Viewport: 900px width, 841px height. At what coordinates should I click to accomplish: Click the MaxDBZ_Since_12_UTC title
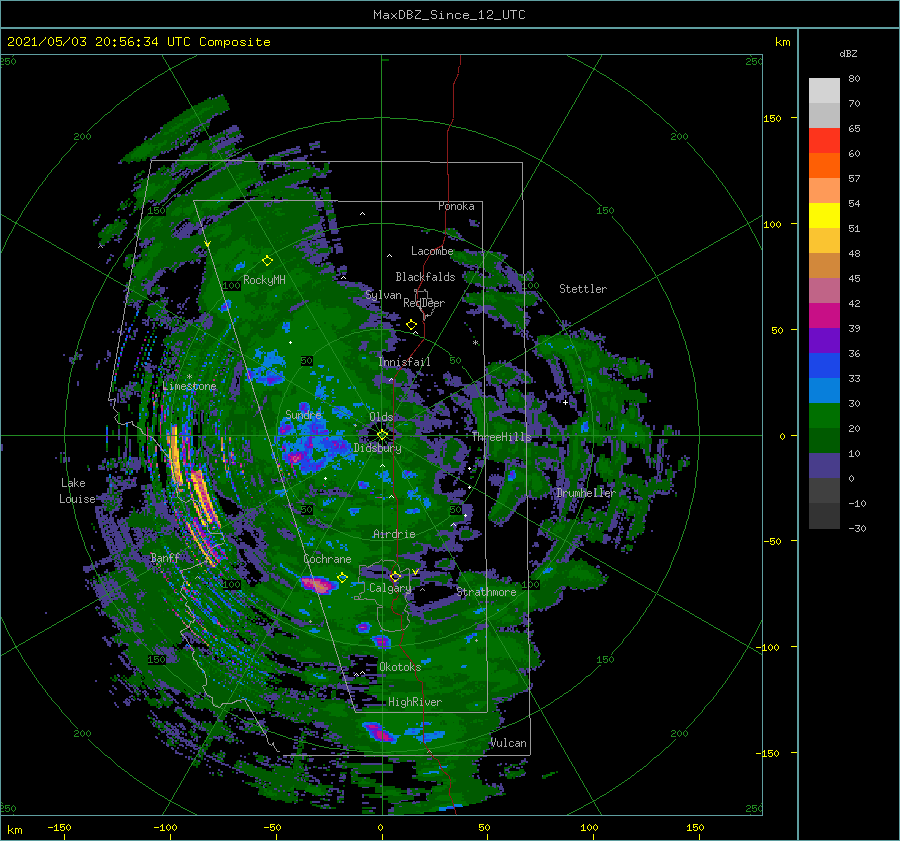[x=449, y=15]
